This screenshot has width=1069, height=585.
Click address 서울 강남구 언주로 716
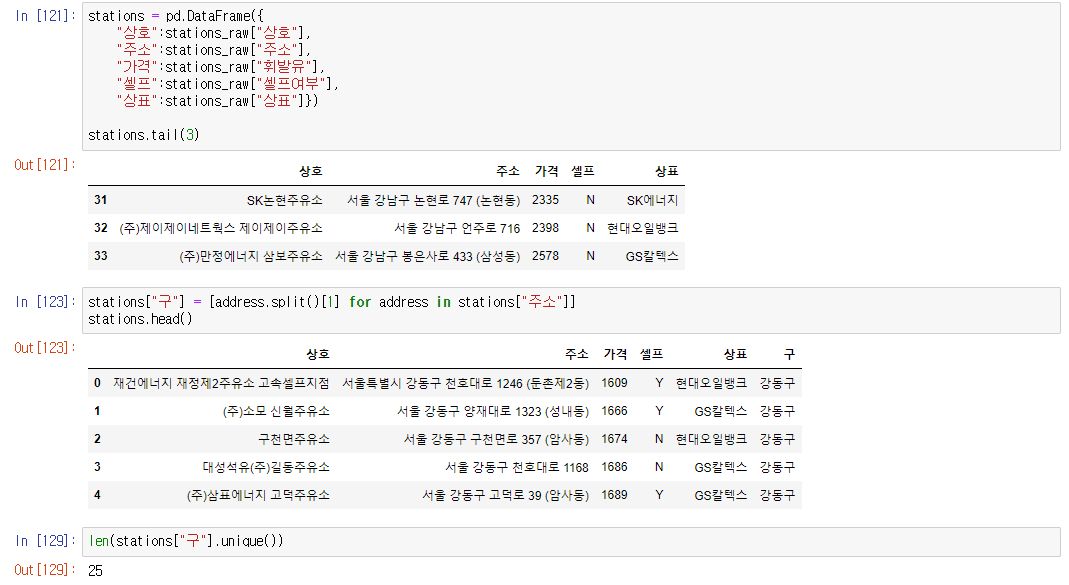click(457, 228)
